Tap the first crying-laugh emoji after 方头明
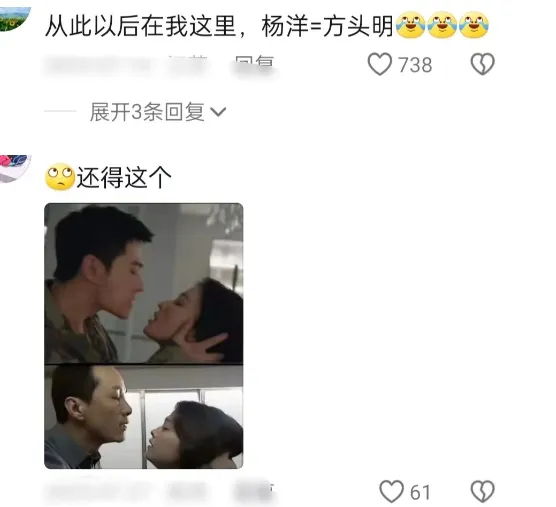Screen dimensions: 556x507 pos(410,24)
